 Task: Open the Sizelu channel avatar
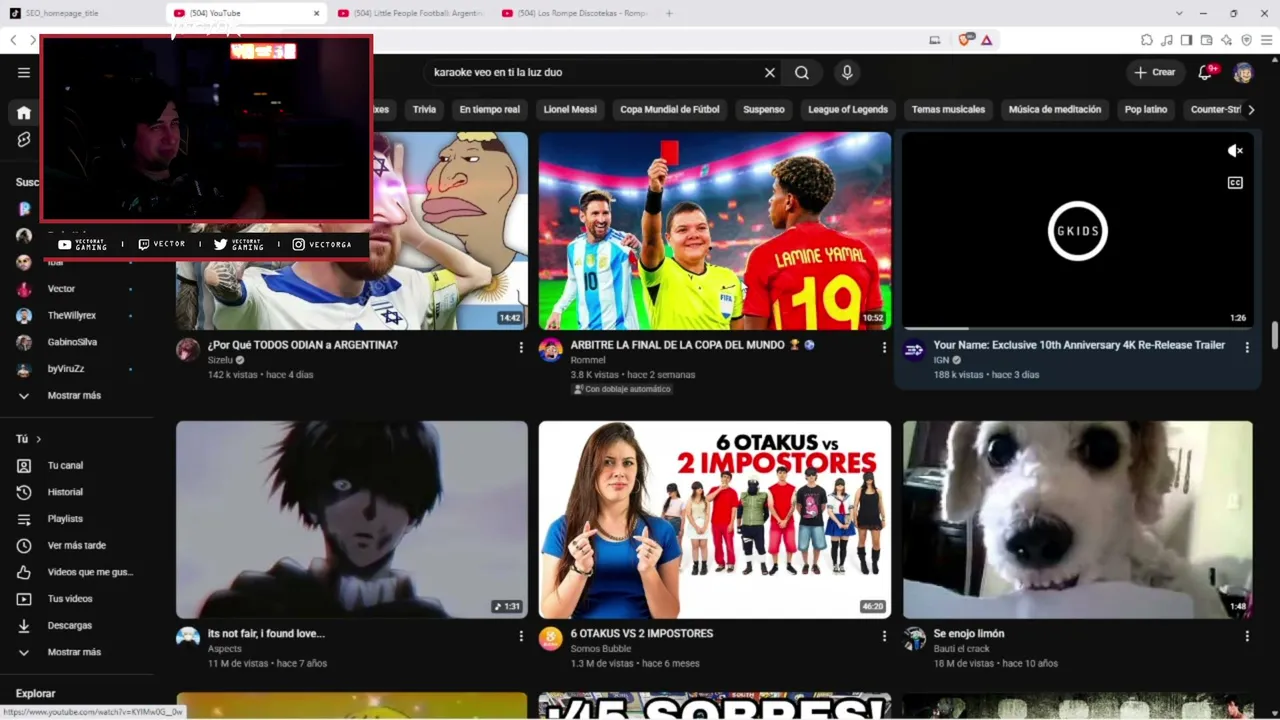(188, 349)
